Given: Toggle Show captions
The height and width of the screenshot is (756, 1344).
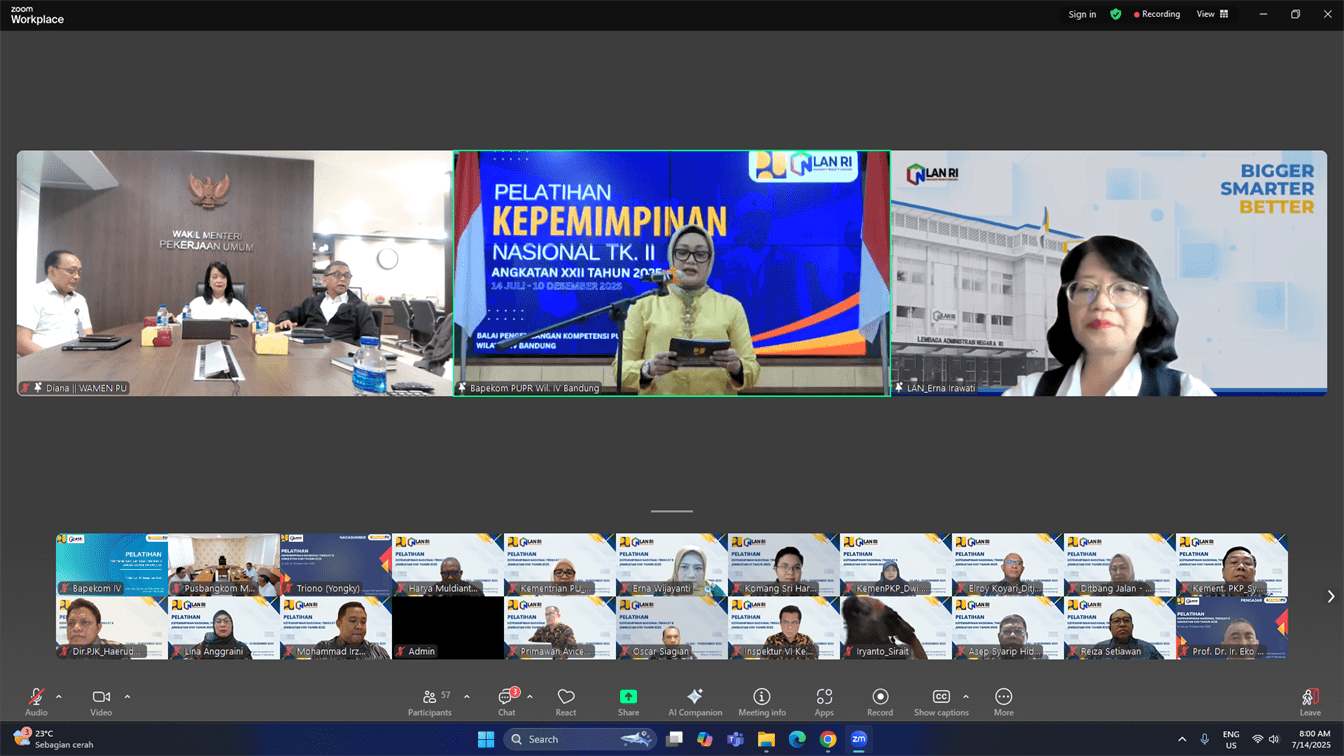Looking at the screenshot, I should click(x=941, y=702).
